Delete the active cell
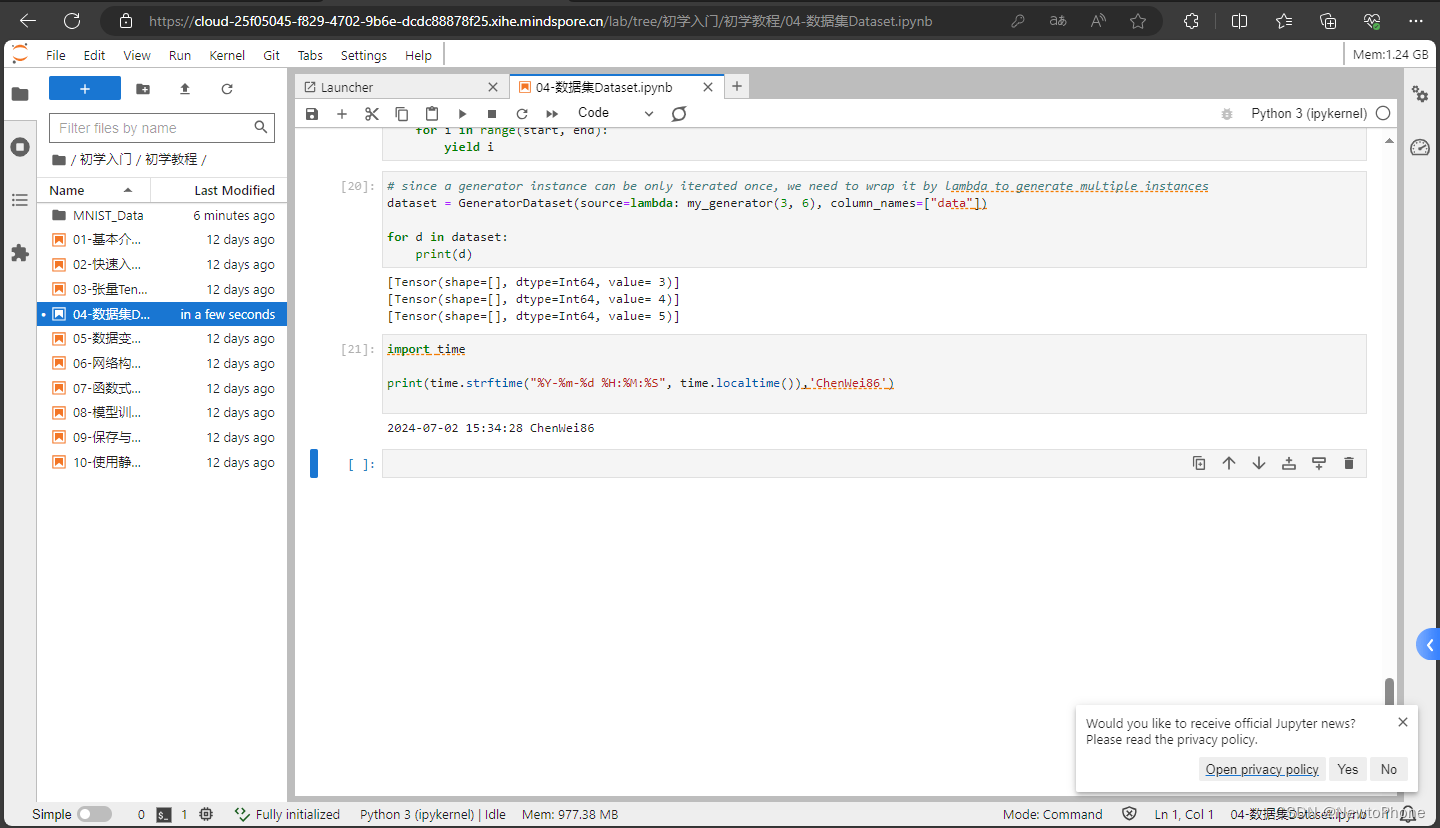The image size is (1440, 828). (x=1349, y=463)
